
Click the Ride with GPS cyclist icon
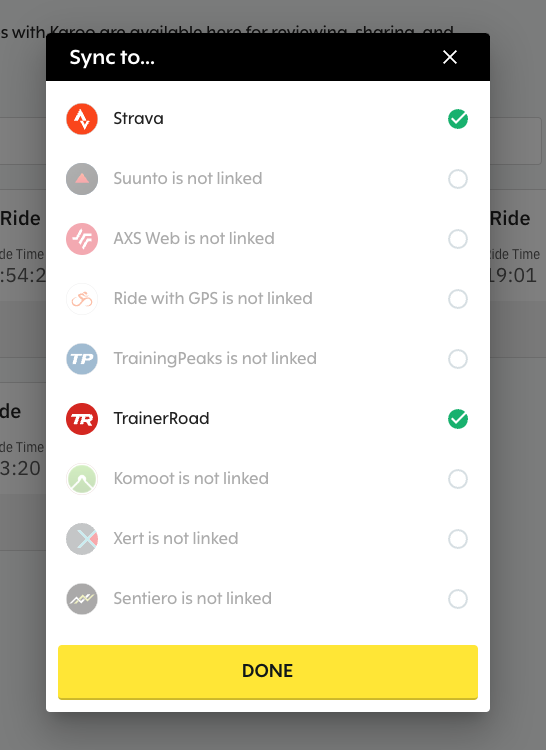tap(82, 299)
